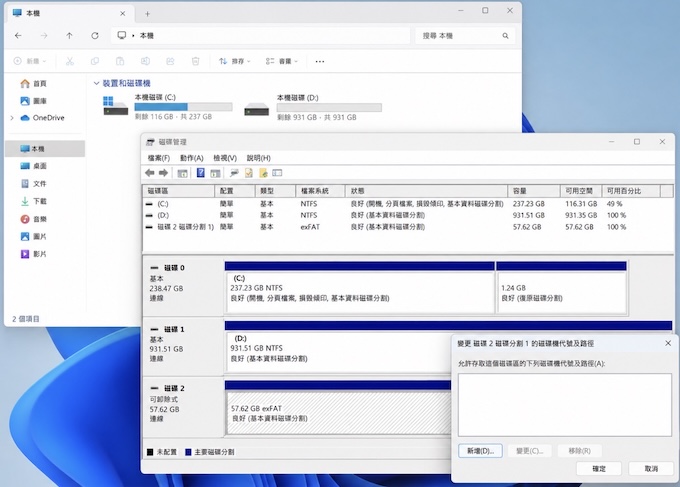The height and width of the screenshot is (487, 680).
Task: Click the show/hide console tree toolbar icon
Action: (183, 173)
